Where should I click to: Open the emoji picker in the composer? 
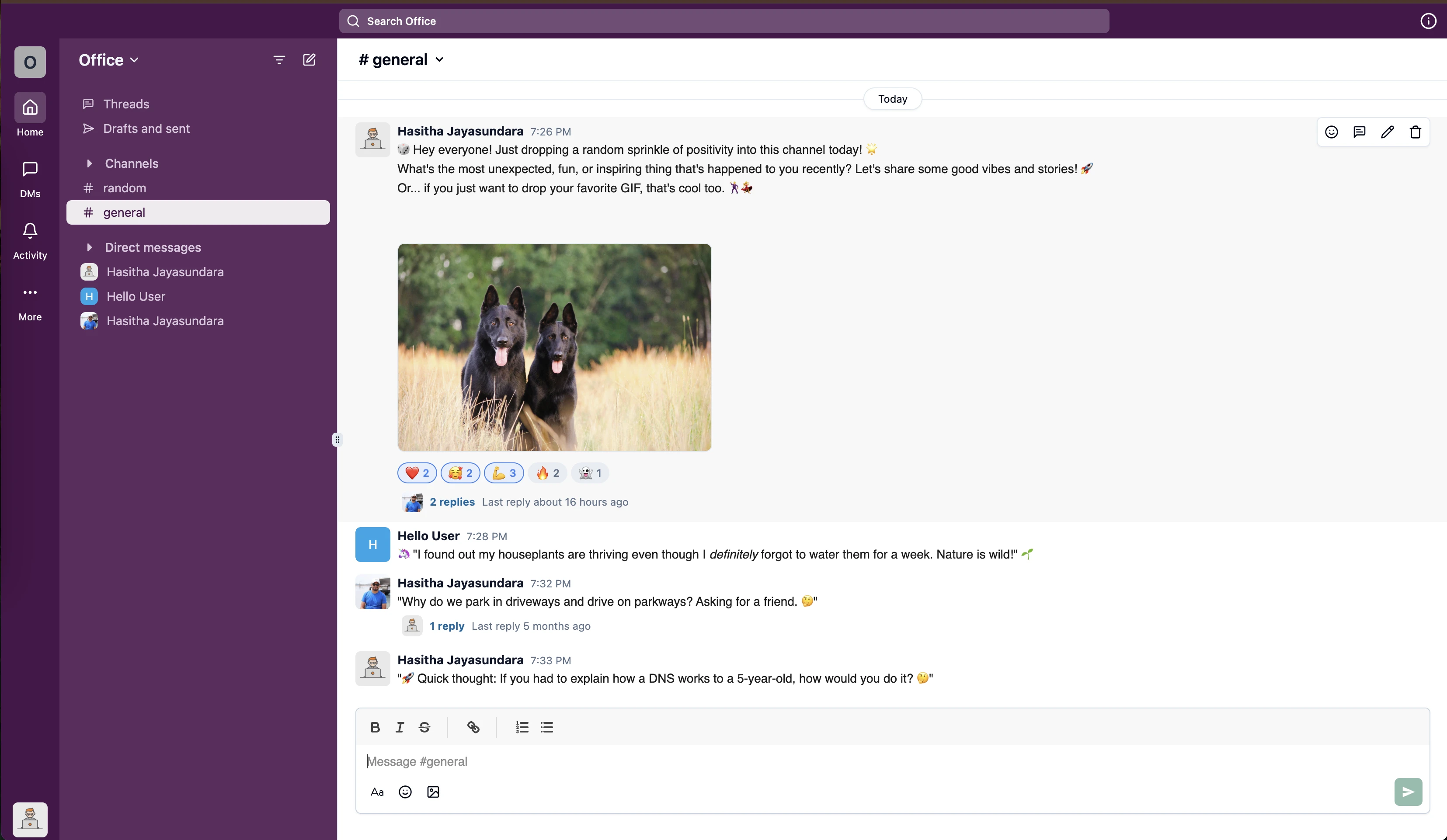point(405,792)
